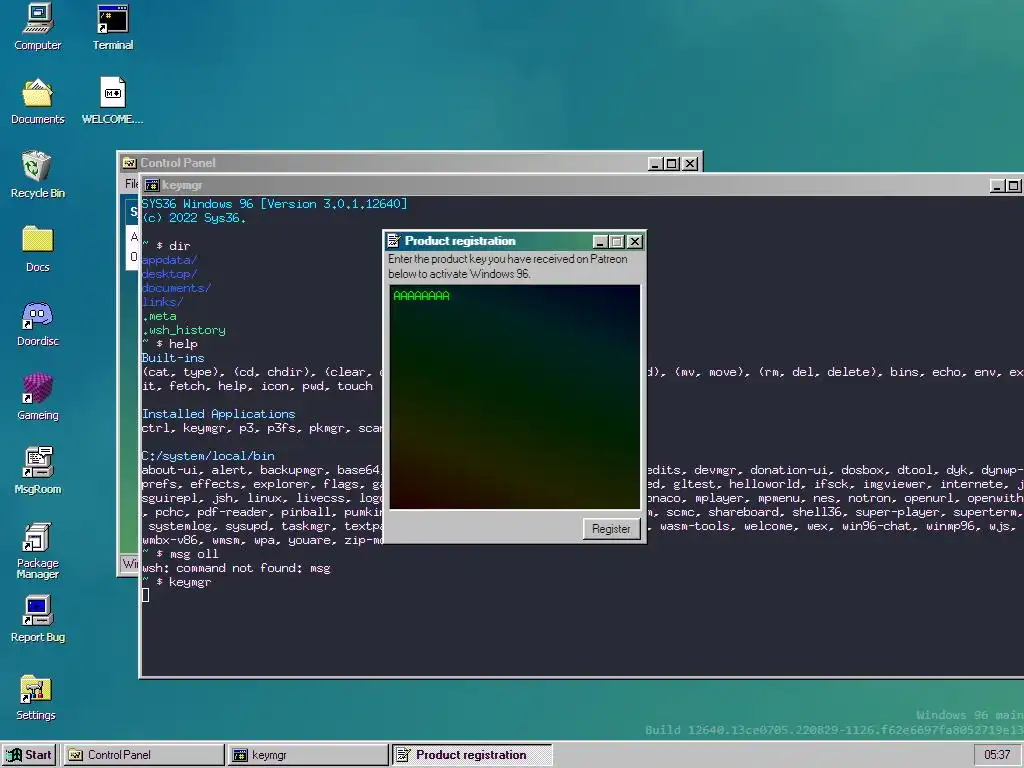Maximize the Control Panel window
The width and height of the screenshot is (1024, 768).
[x=672, y=163]
